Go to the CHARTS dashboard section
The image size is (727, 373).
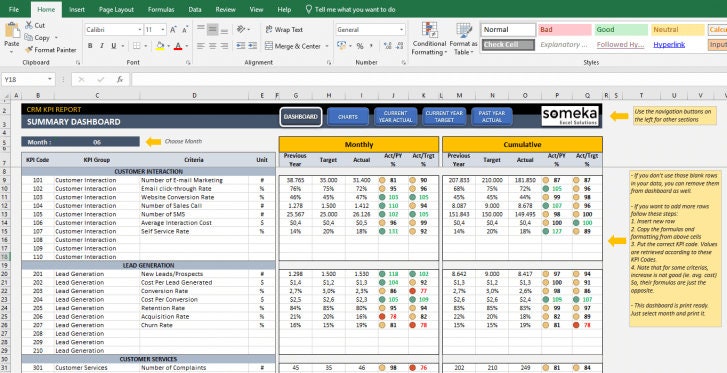coord(348,117)
